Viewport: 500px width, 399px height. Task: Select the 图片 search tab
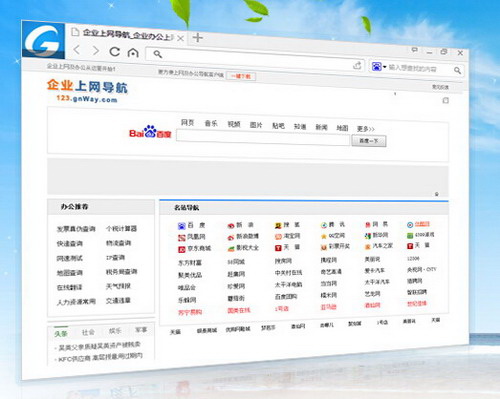click(256, 125)
